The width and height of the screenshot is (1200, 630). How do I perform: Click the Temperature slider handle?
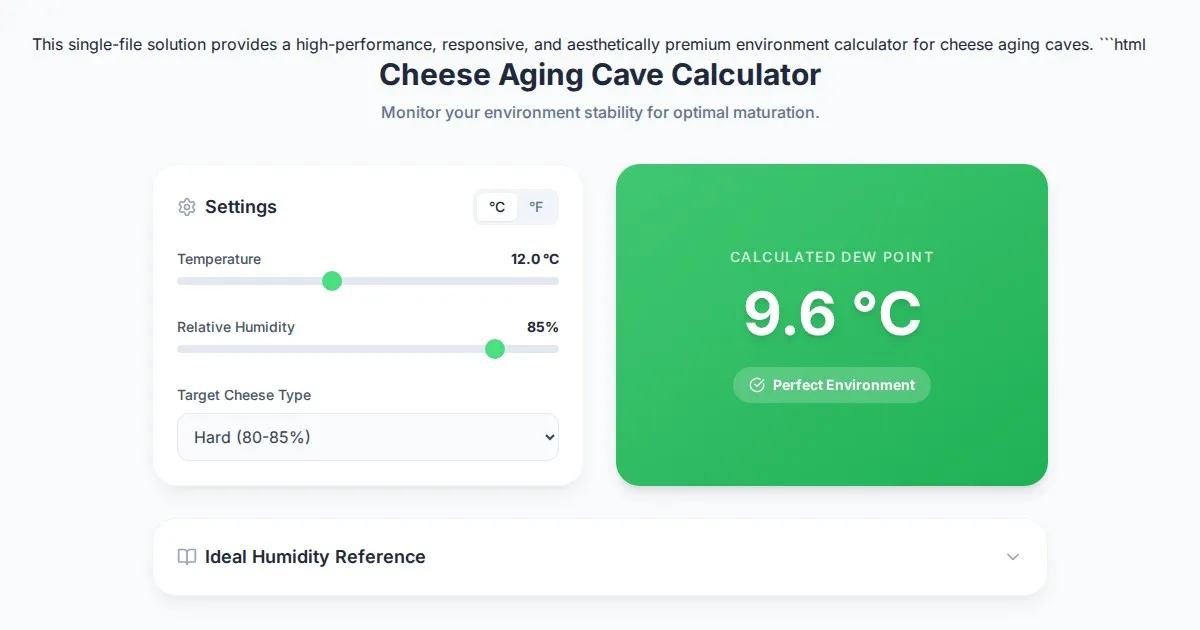332,281
